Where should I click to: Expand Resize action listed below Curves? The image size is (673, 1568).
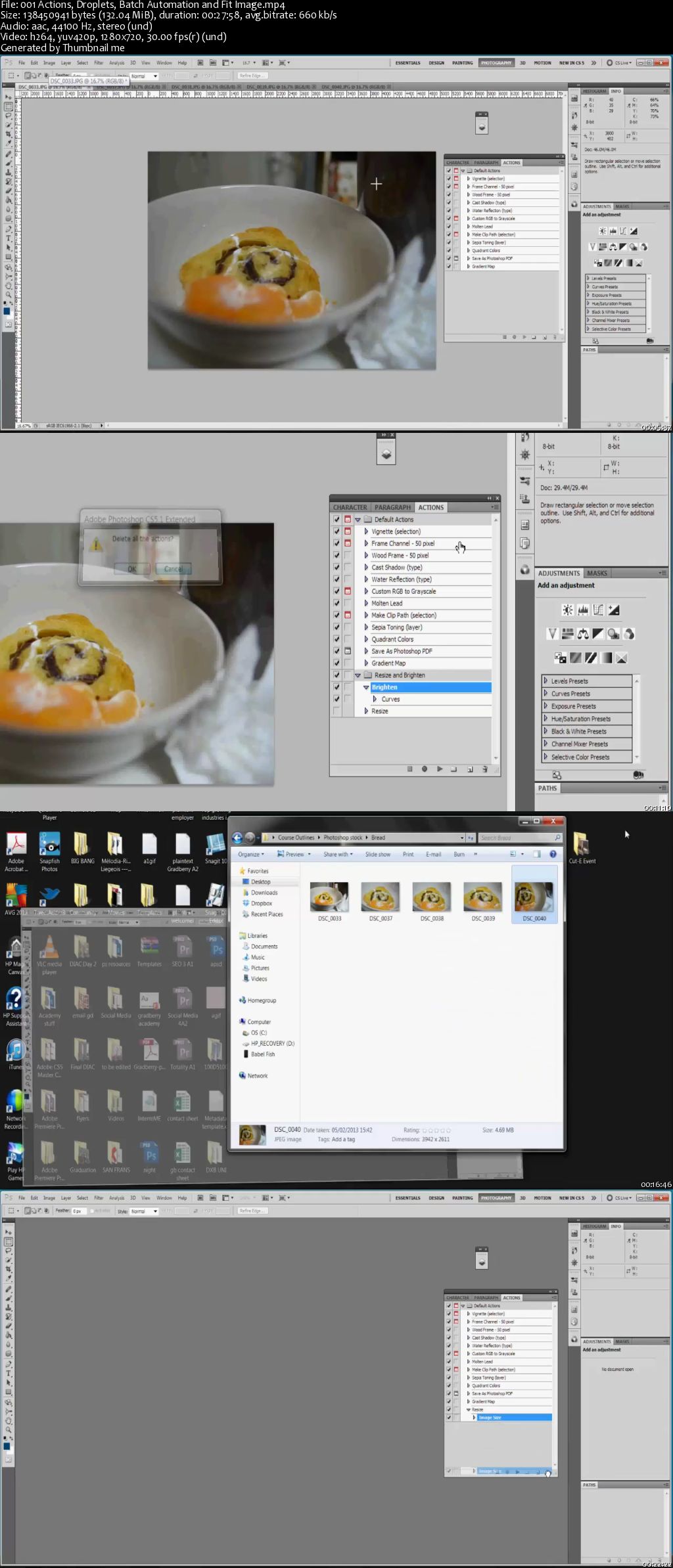tap(366, 711)
